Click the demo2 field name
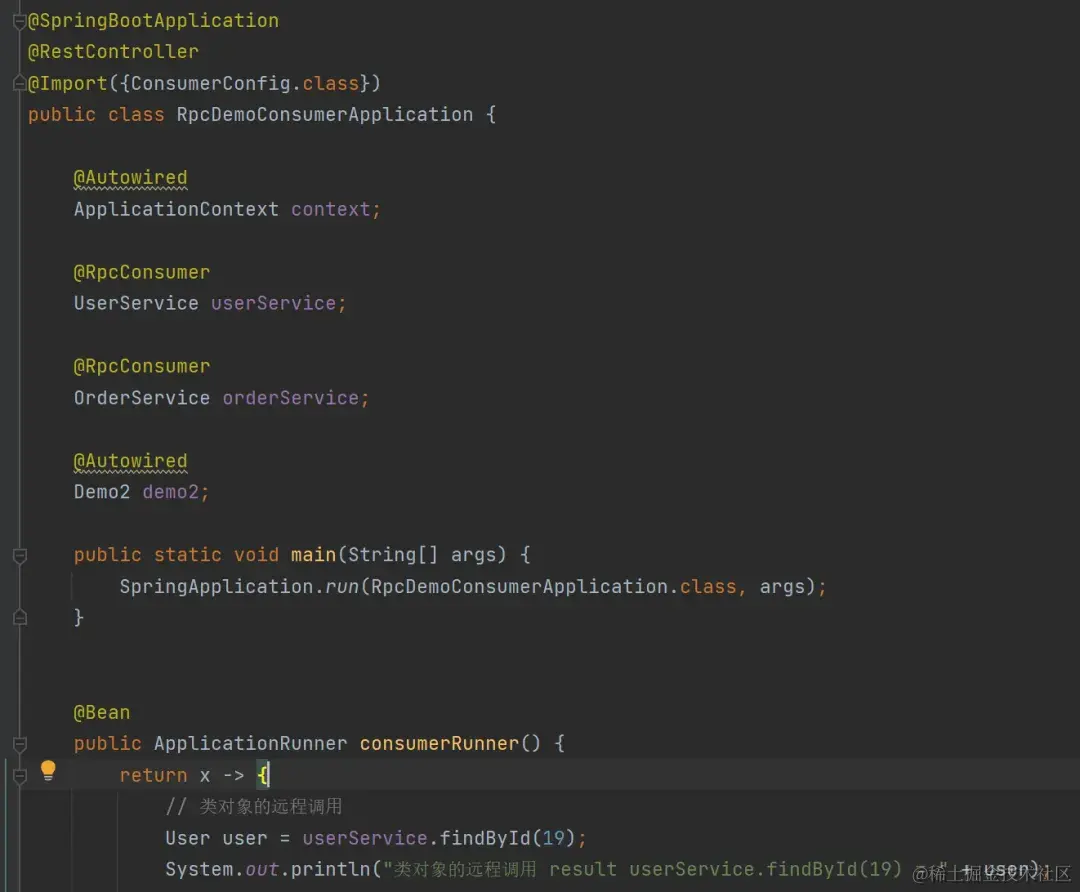The image size is (1080, 892). pyautogui.click(x=171, y=492)
